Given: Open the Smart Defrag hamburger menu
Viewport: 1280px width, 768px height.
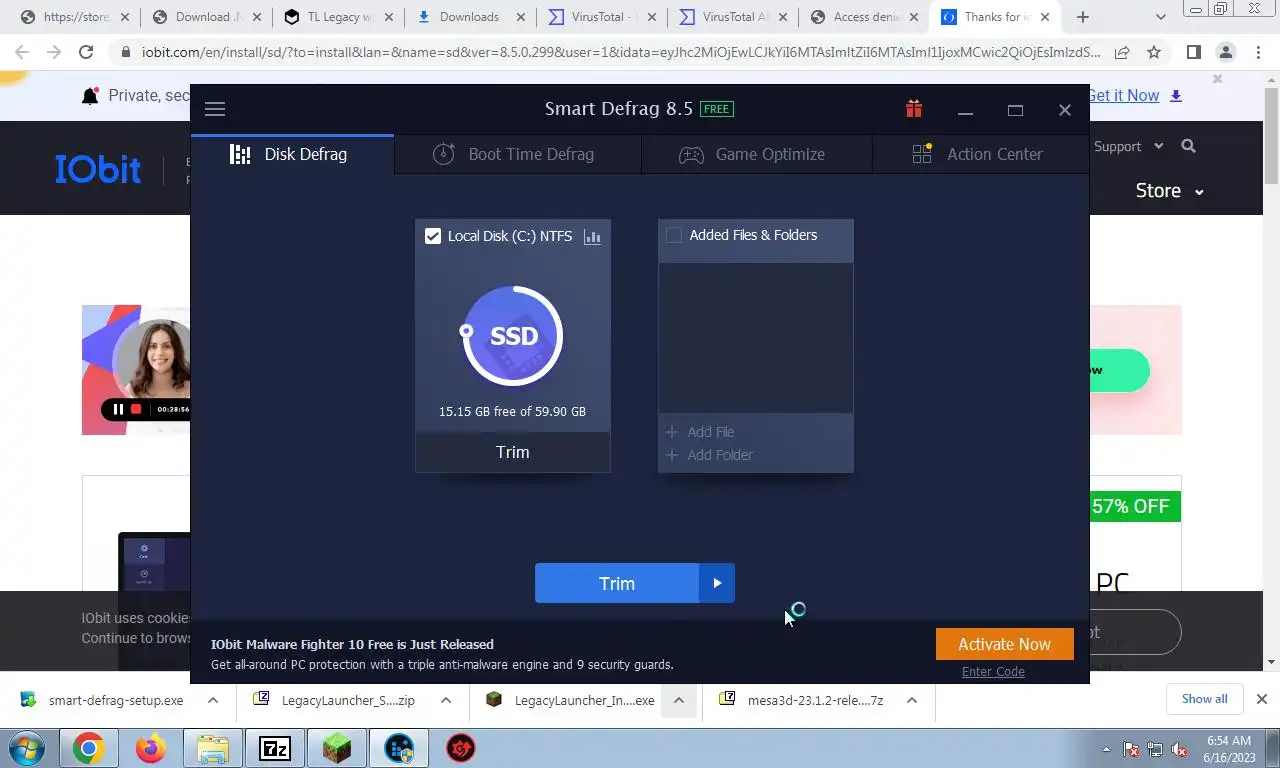Looking at the screenshot, I should pyautogui.click(x=215, y=110).
